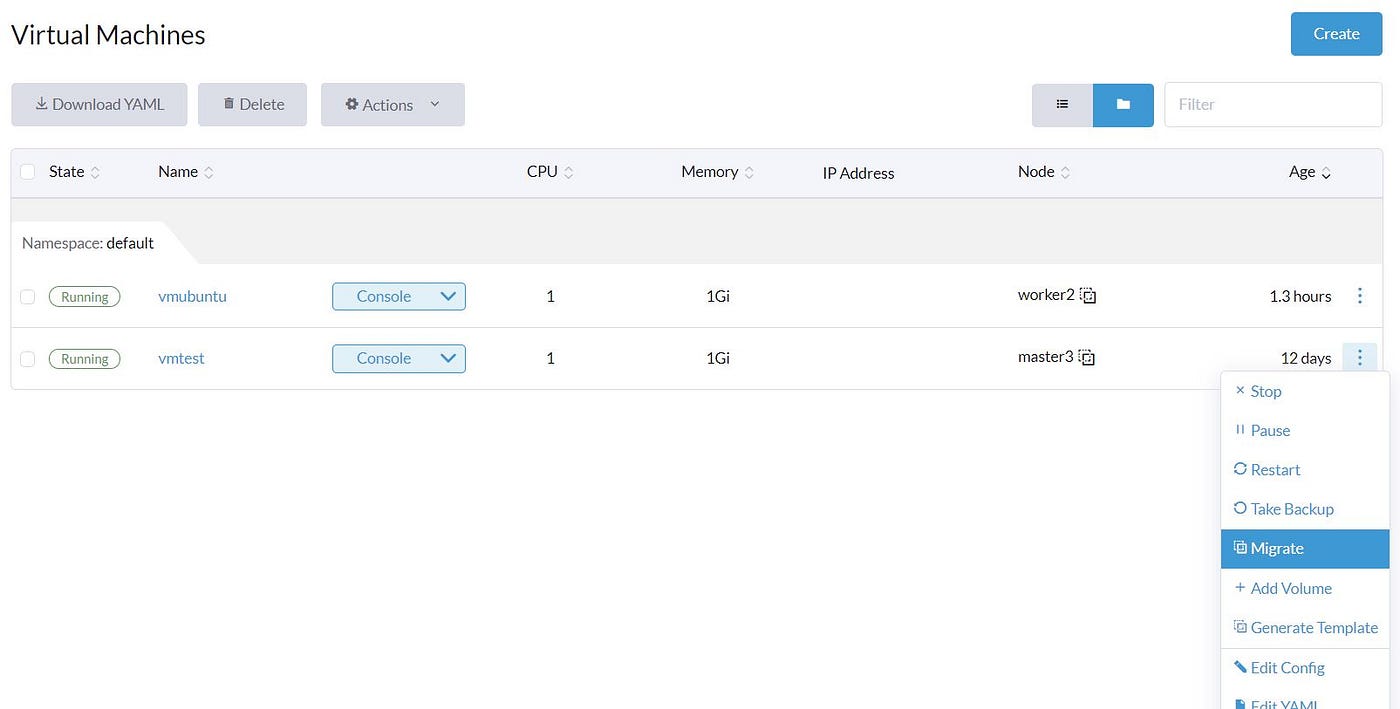
Task: Select the list view icon
Action: 1061,104
